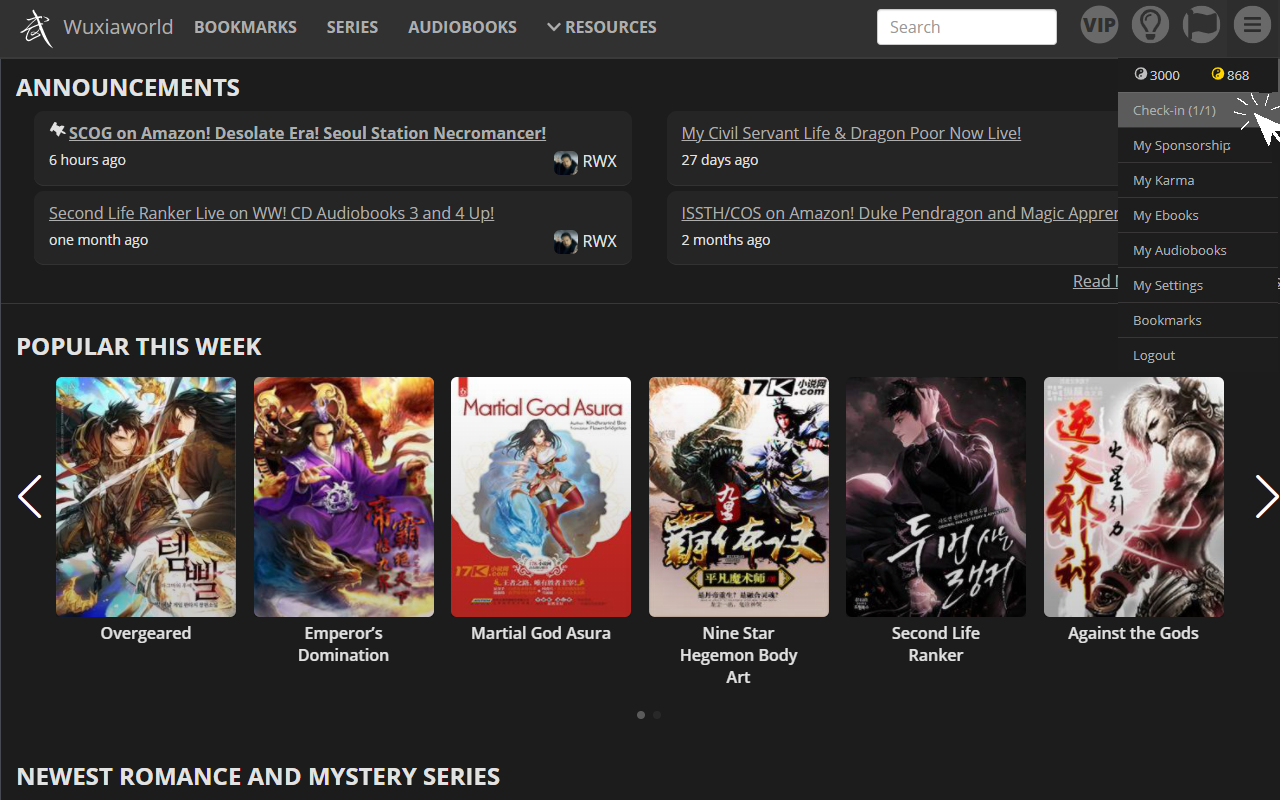Expand the Resources dropdown
The image size is (1280, 800).
[602, 28]
